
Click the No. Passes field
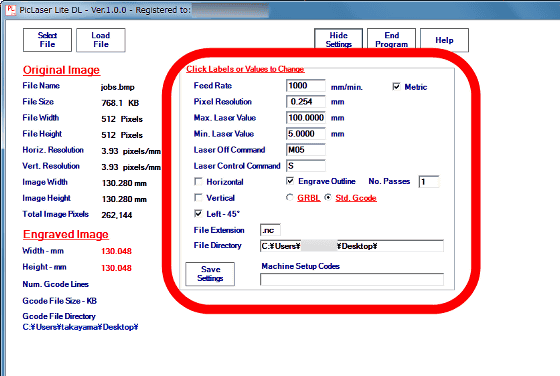(429, 182)
